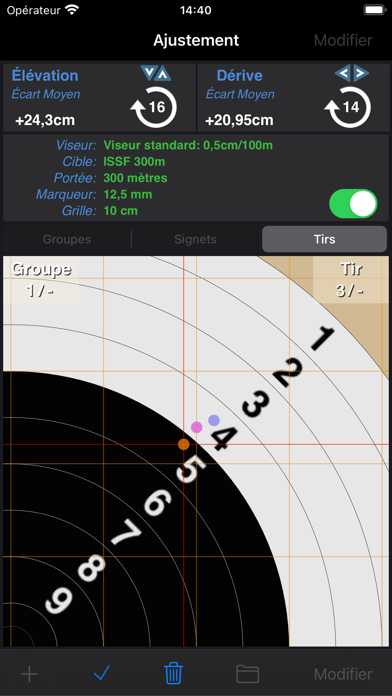This screenshot has height=696, width=392.
Task: Tap the Wi-Fi status icon
Action: pyautogui.click(x=71, y=10)
